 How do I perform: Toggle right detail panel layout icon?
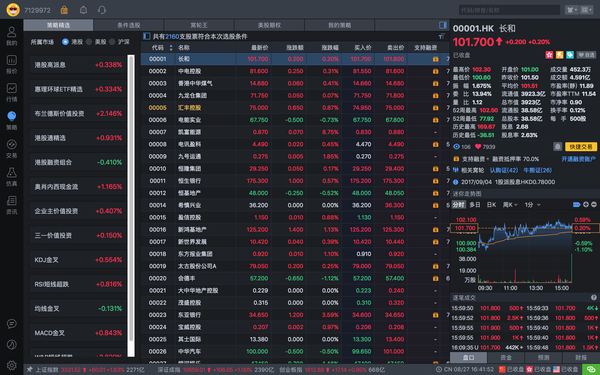[442, 25]
